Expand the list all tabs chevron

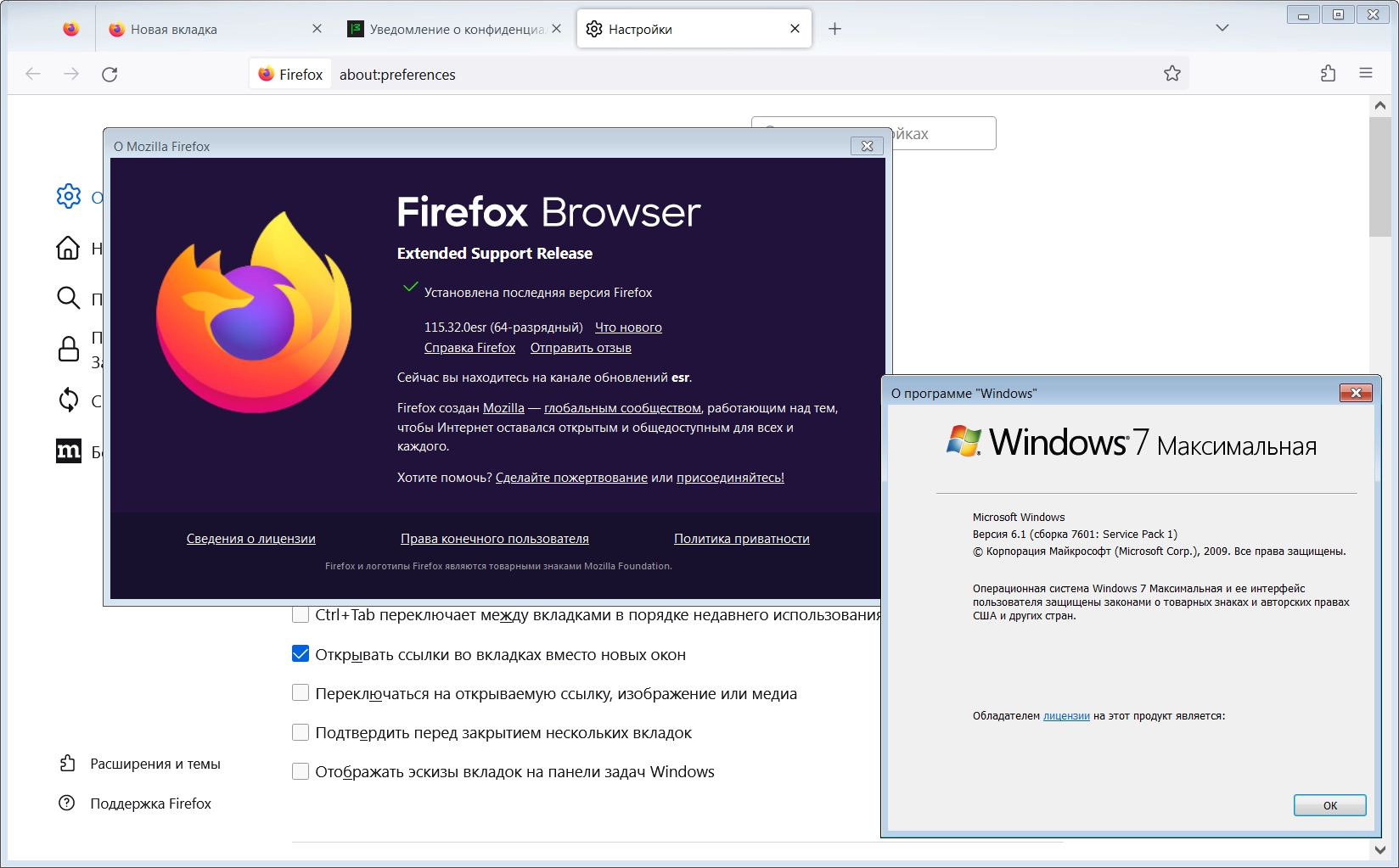click(1222, 28)
